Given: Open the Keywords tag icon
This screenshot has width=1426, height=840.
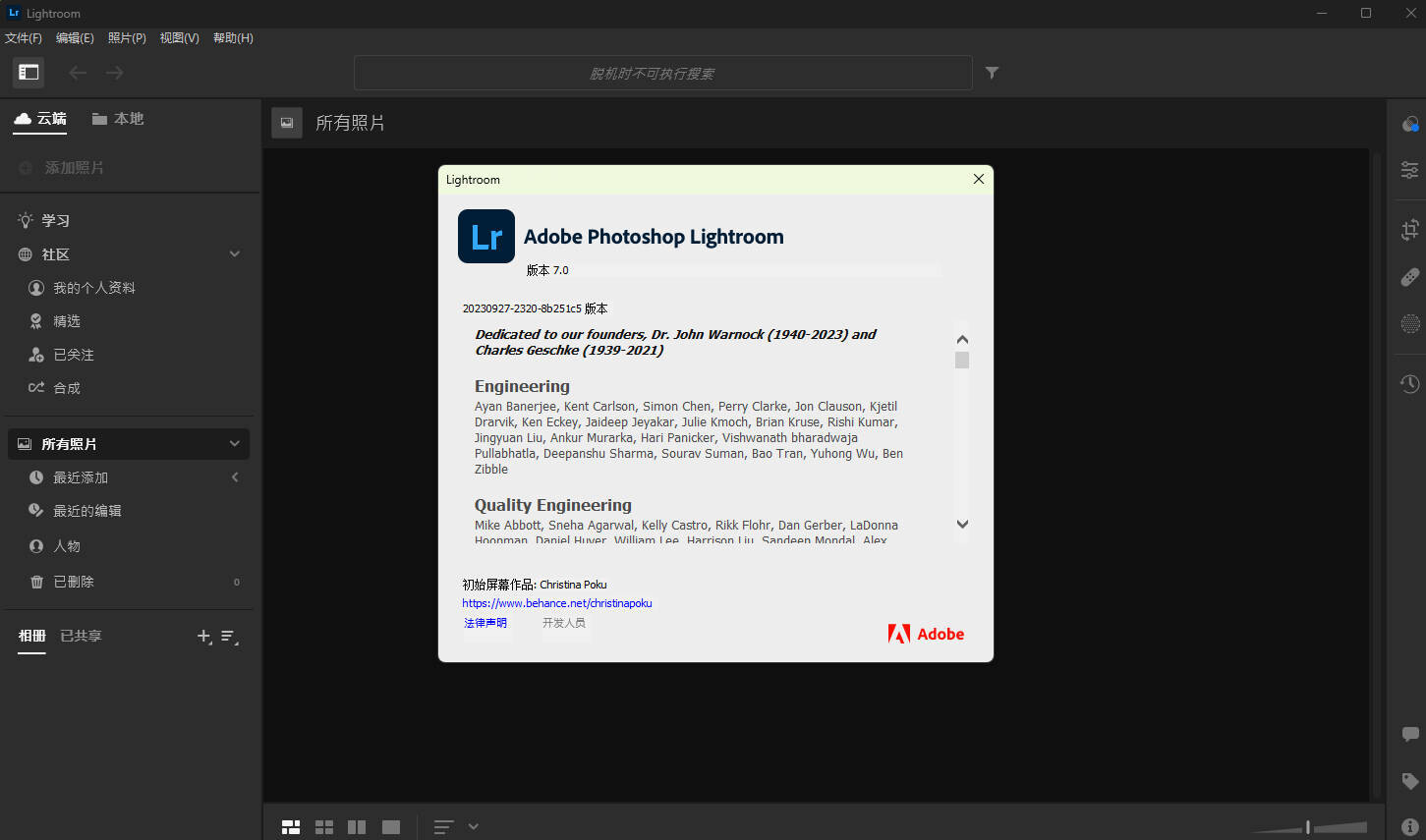Looking at the screenshot, I should point(1410,781).
